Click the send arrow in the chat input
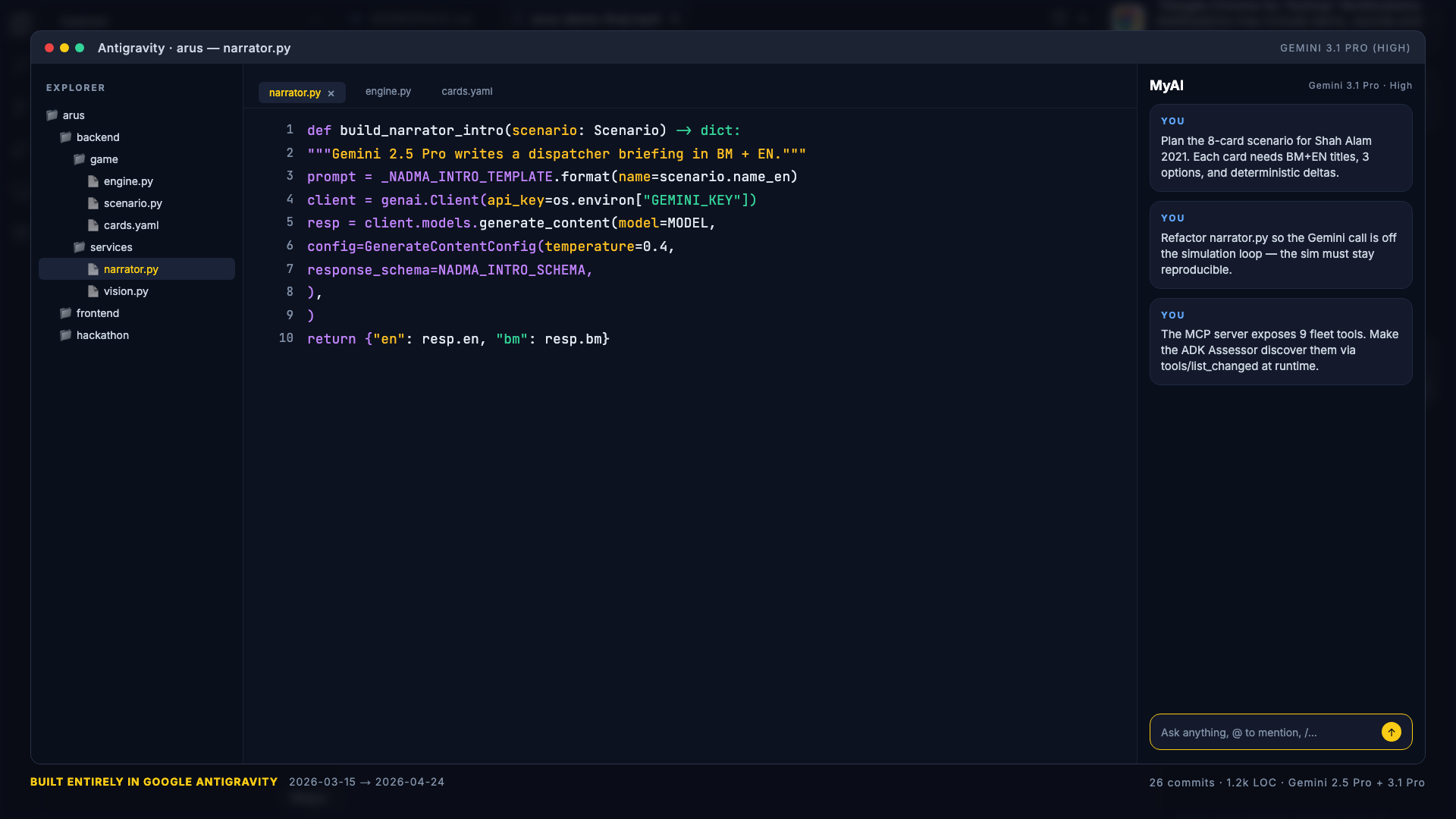Screen dimensions: 1456x819 (x=1392, y=732)
